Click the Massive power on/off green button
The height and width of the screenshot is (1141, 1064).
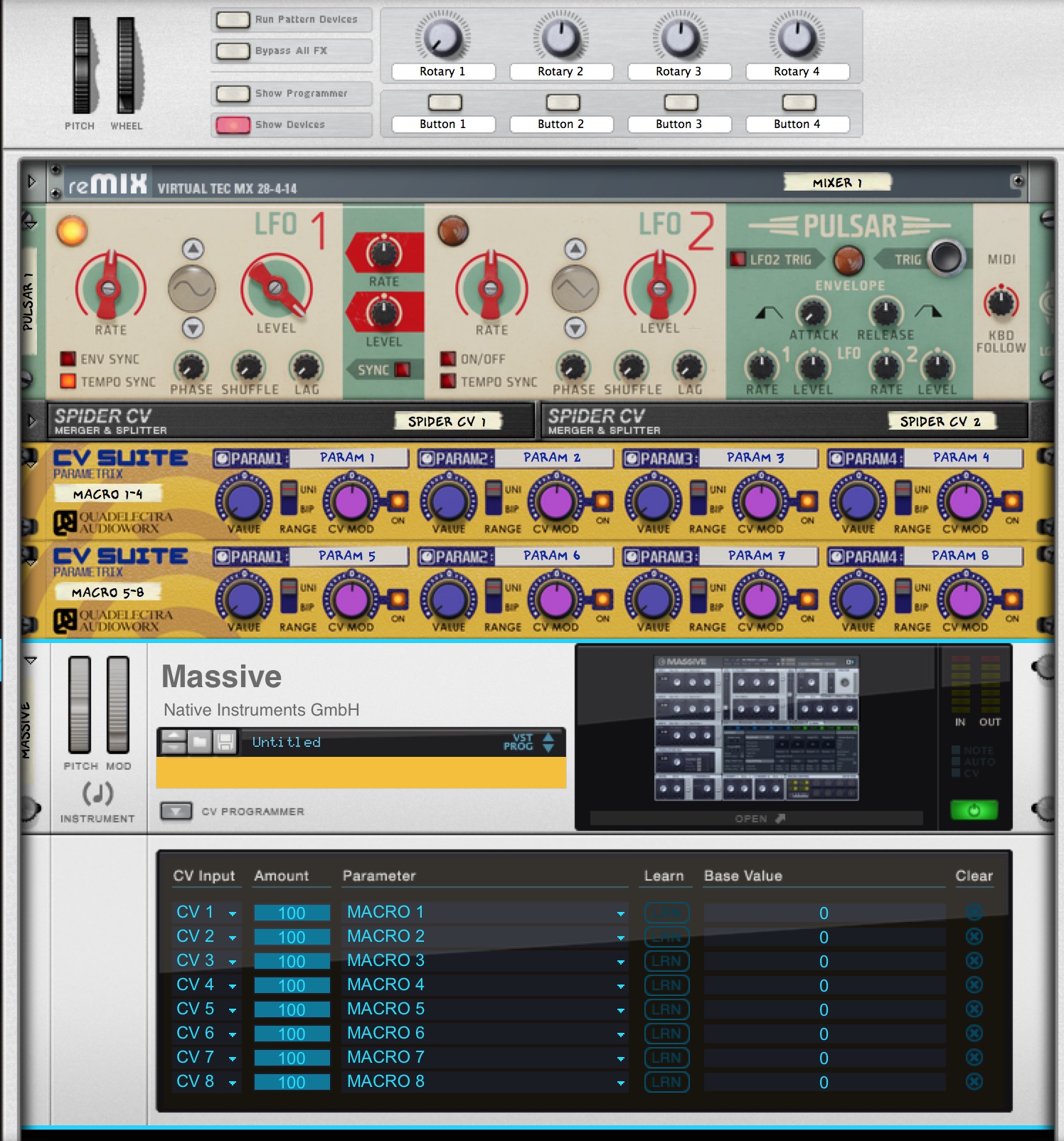coord(974,810)
